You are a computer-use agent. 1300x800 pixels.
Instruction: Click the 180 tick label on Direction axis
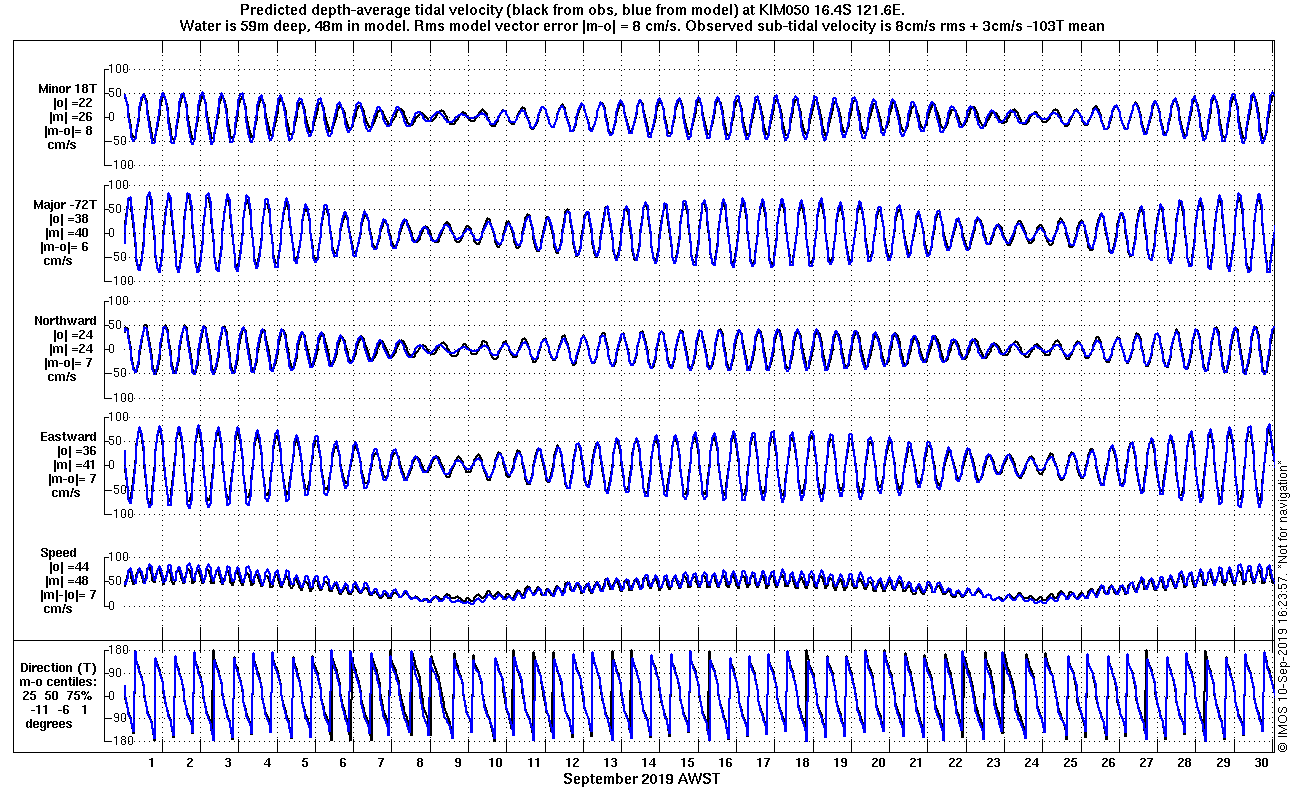click(x=118, y=650)
